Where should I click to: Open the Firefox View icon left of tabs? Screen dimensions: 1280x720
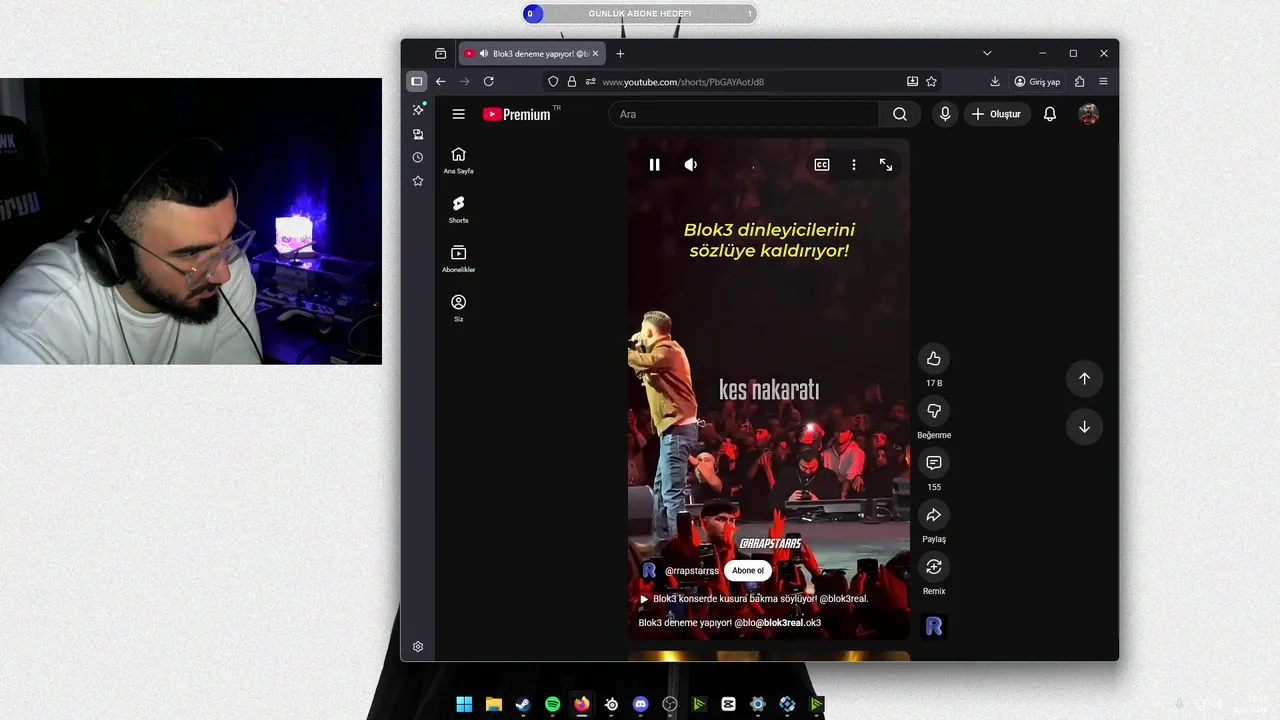[x=440, y=53]
